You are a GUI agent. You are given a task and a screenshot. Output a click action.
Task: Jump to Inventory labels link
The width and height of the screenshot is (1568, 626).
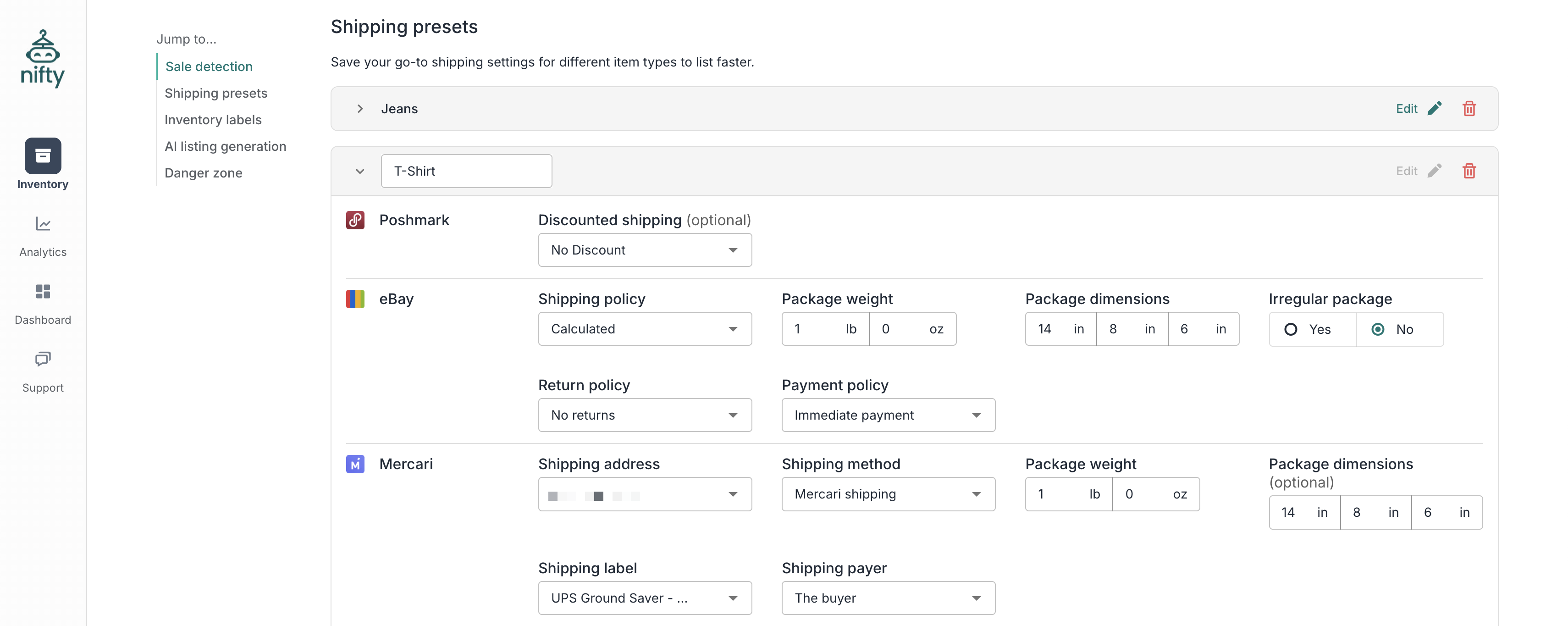coord(213,120)
